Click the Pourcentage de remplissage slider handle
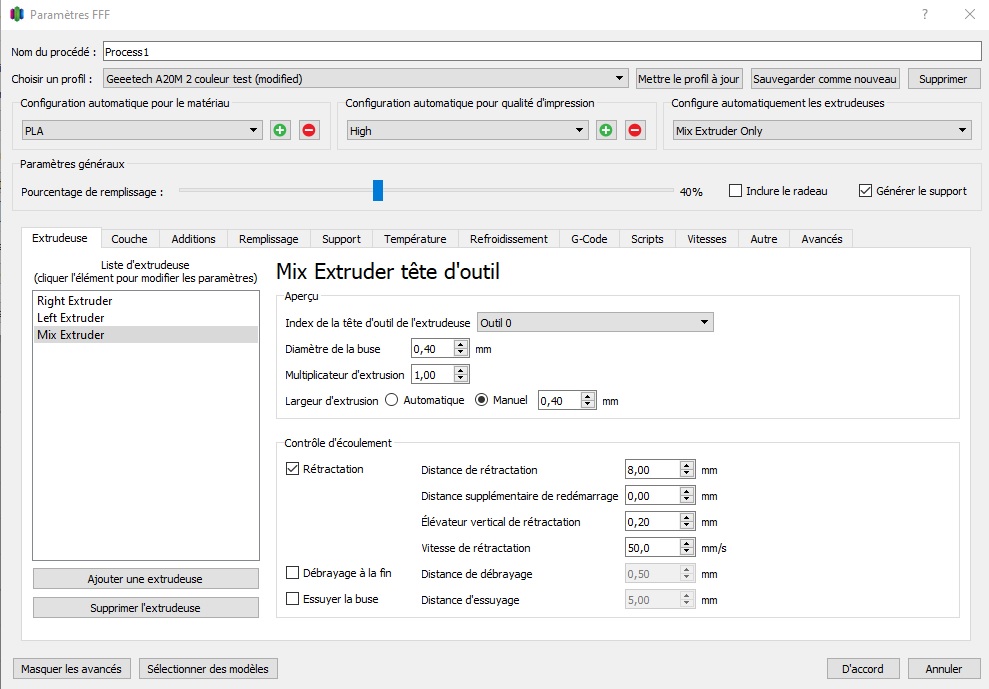Screen dimensions: 989x689 pos(378,190)
